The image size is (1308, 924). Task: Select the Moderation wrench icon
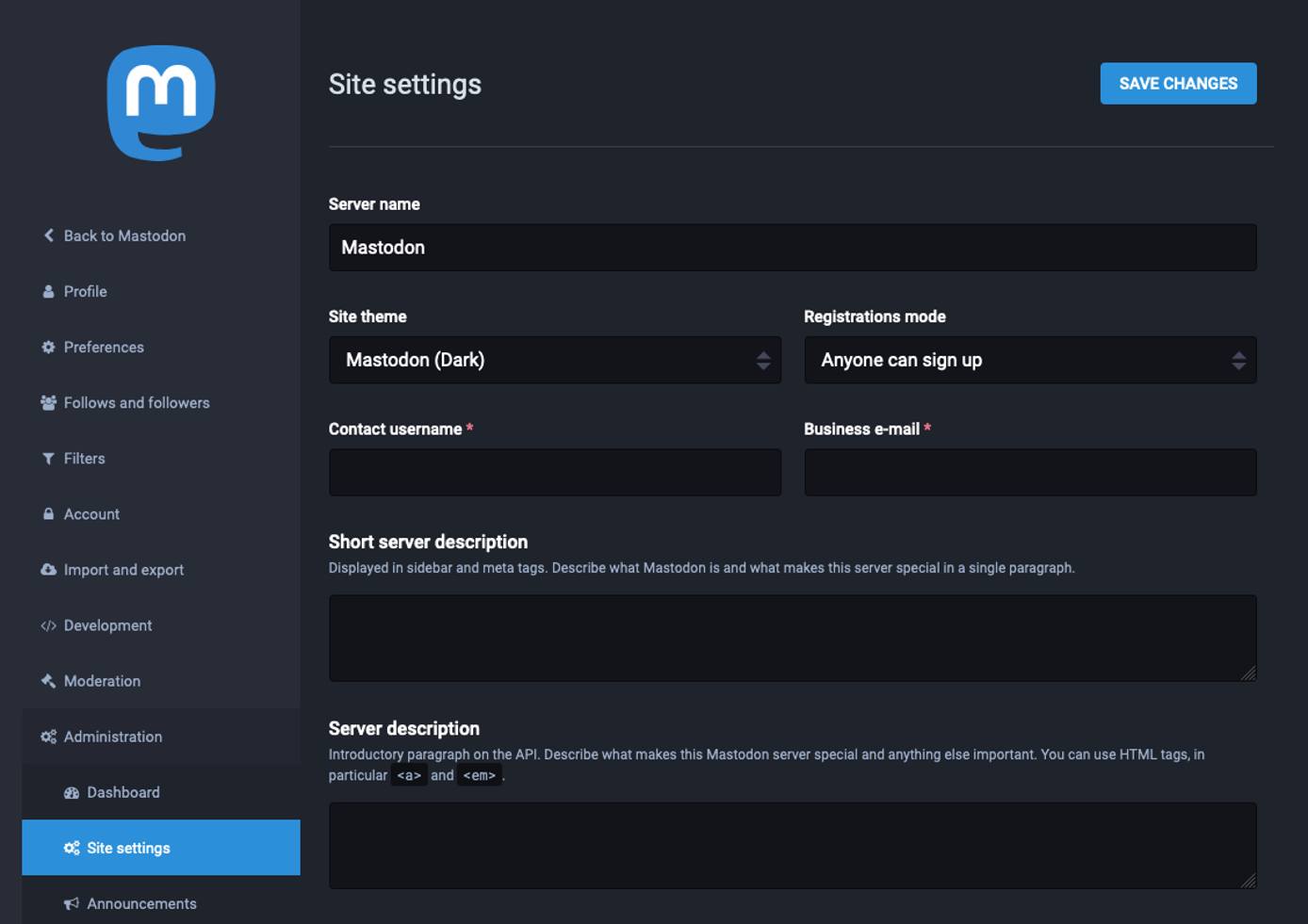48,680
